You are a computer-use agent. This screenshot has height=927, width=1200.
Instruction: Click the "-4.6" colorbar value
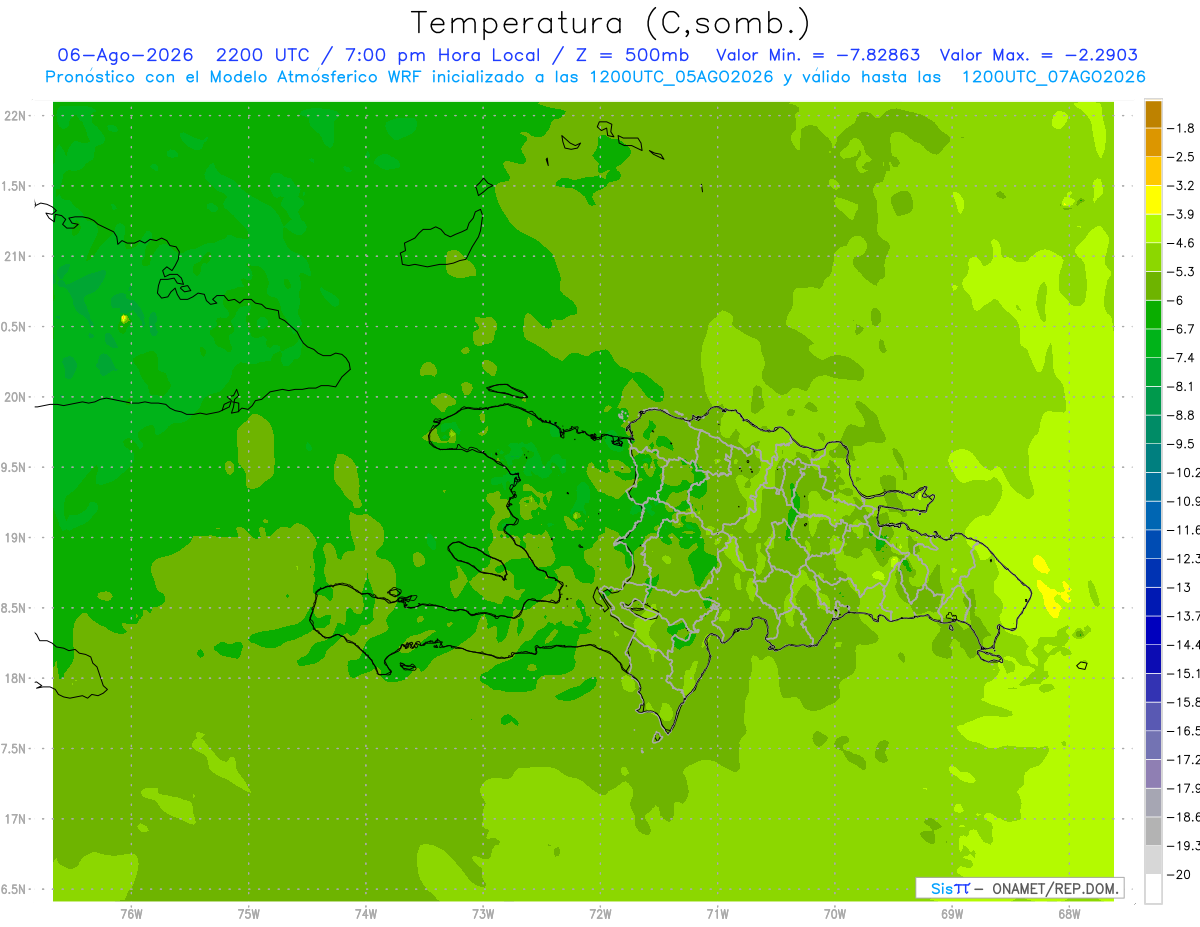[1182, 243]
